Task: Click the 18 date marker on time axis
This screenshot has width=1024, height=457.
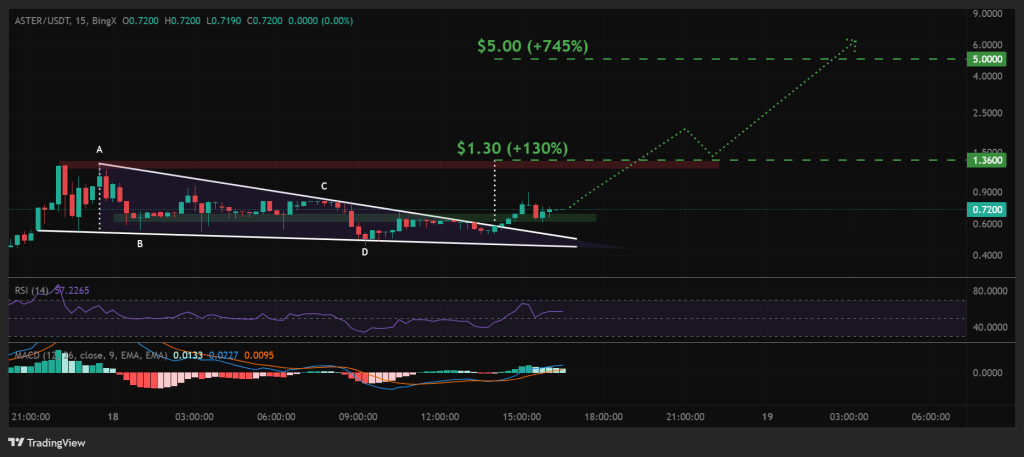Action: [x=111, y=415]
